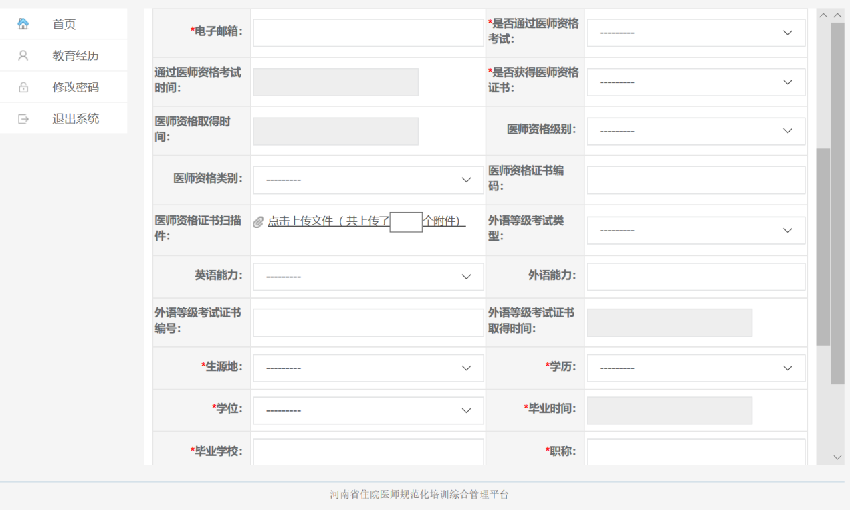Open 首页 menu item
Screen dimensions: 850x510
(x=64, y=24)
